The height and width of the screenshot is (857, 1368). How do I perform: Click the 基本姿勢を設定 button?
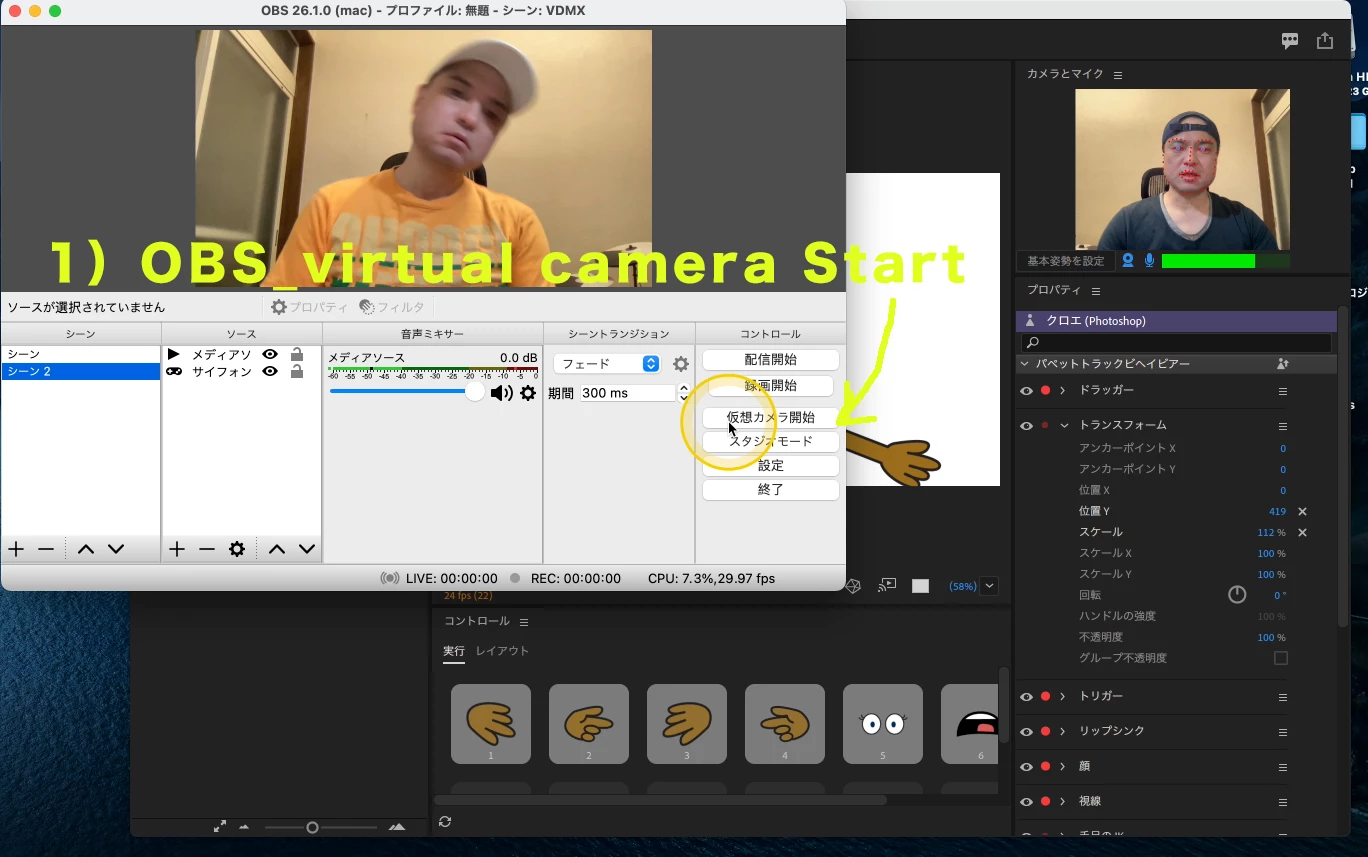tap(1066, 261)
